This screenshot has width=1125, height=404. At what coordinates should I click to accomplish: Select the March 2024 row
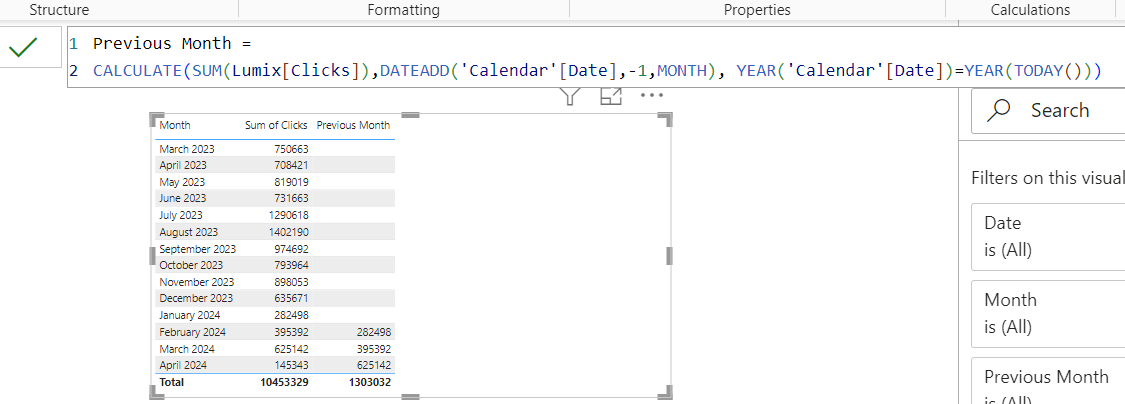[275, 348]
